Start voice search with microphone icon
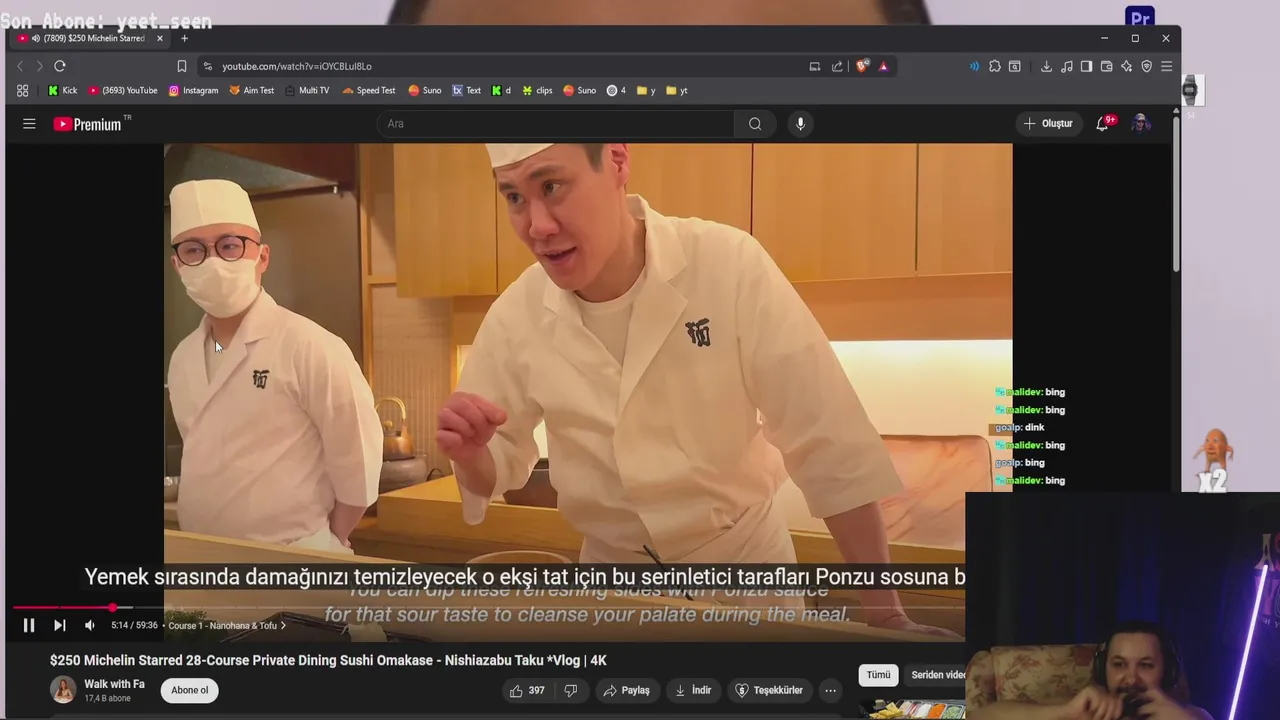The width and height of the screenshot is (1280, 720). (x=800, y=124)
